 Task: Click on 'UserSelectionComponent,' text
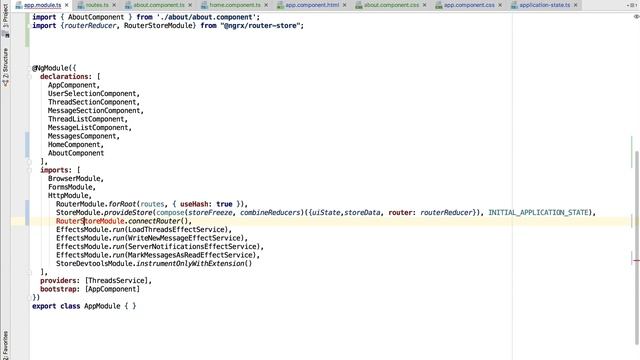94,94
